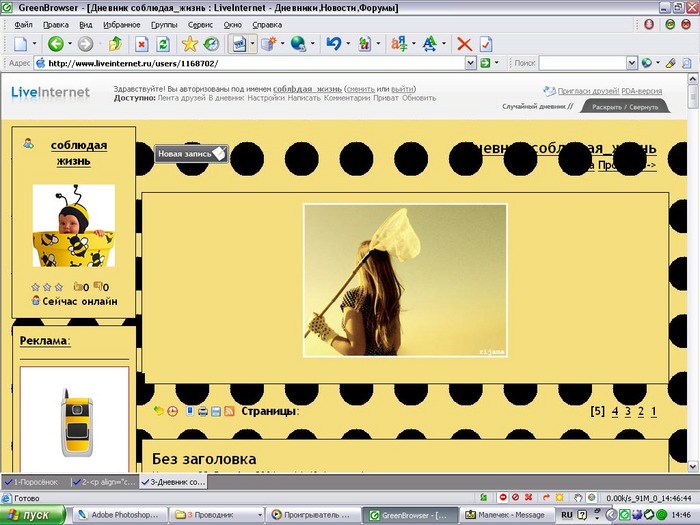This screenshot has height=525, width=700.
Task: Click the floppy save icon near Страницы
Action: pos(216,411)
